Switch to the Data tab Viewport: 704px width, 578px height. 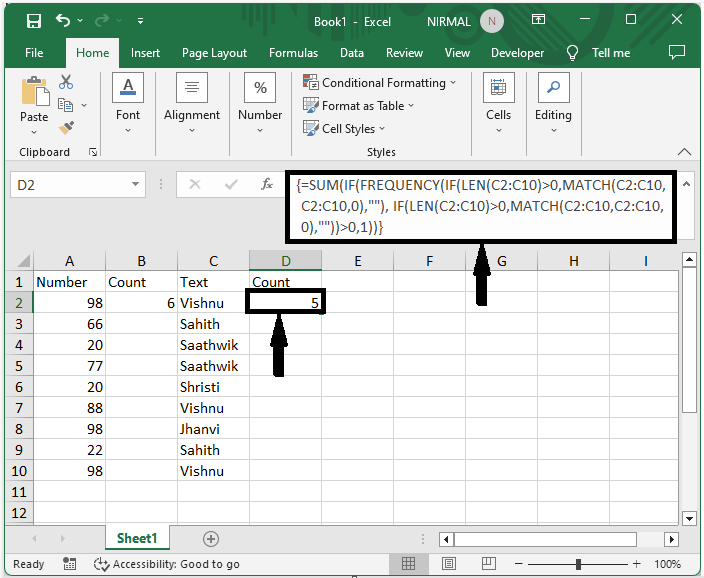click(x=352, y=53)
